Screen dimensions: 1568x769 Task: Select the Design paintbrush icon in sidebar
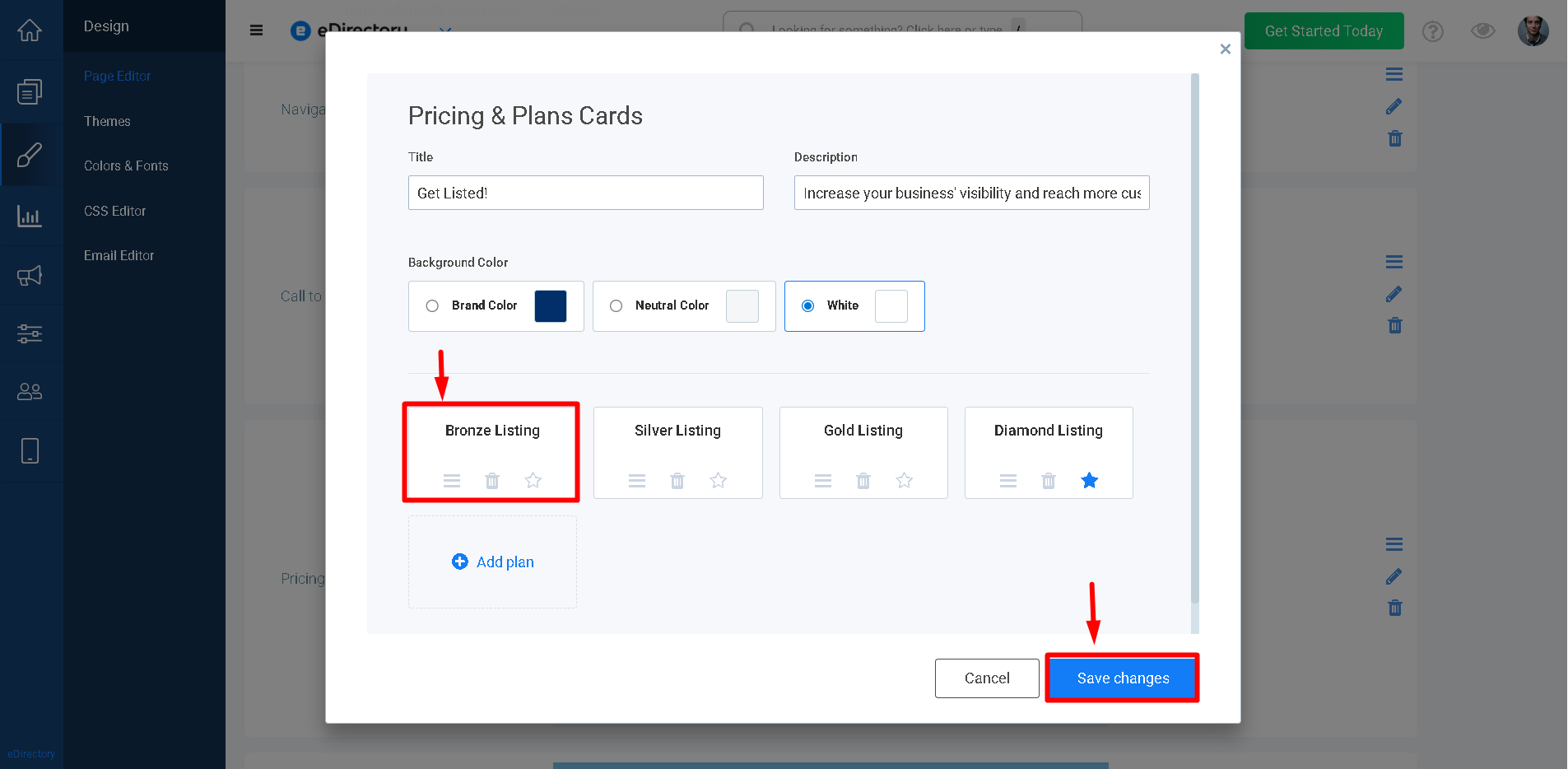point(30,154)
